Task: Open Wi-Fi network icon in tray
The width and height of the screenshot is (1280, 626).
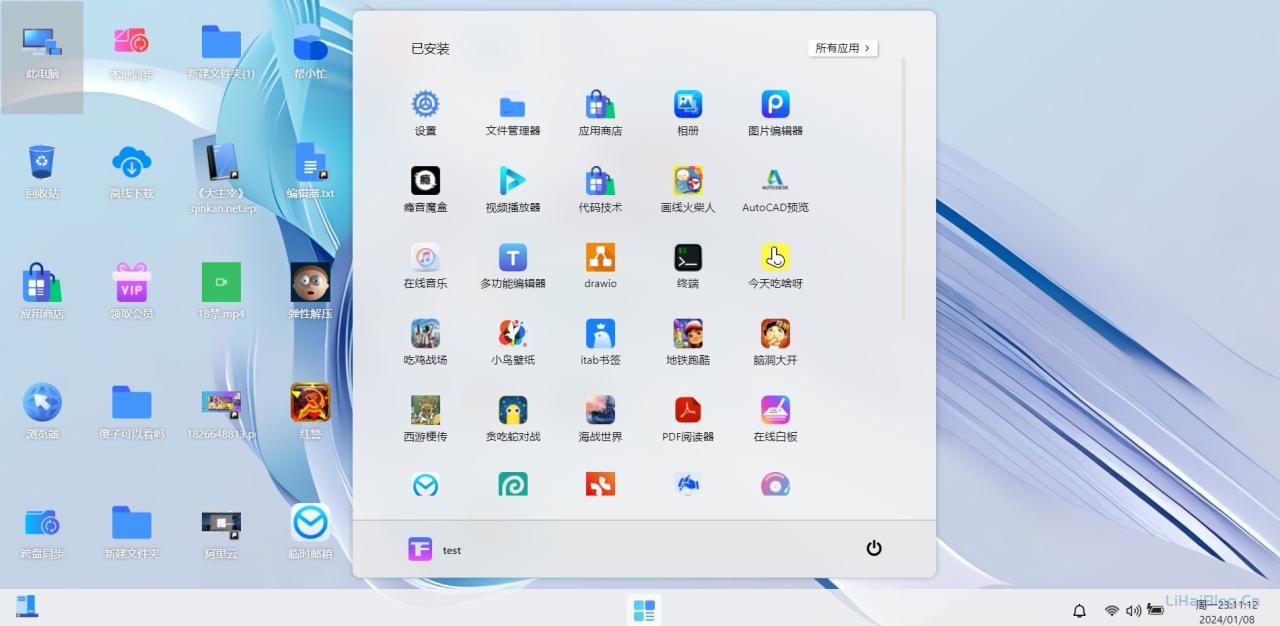Action: click(1111, 610)
